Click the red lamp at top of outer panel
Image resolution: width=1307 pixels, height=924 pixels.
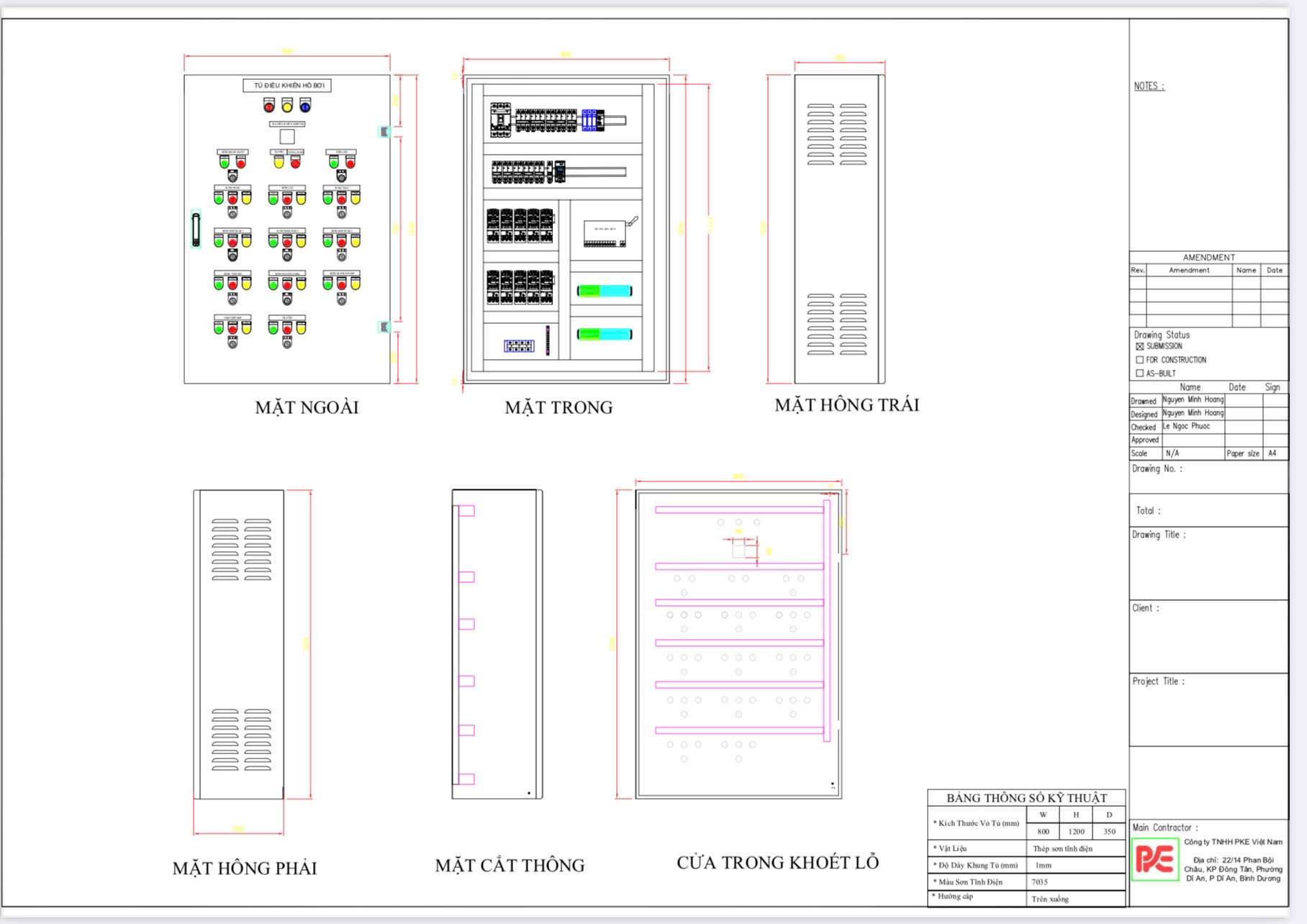pos(269,107)
